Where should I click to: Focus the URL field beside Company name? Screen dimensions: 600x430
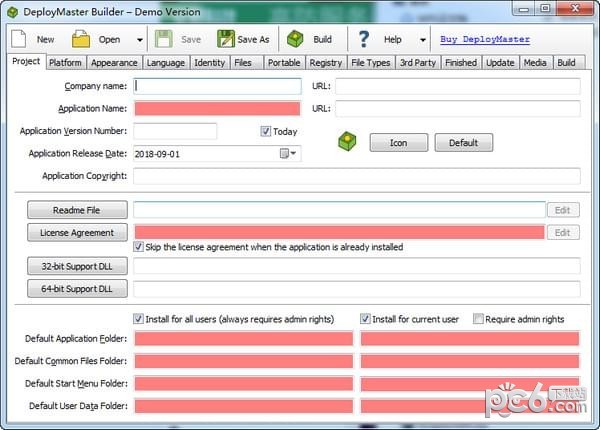point(458,86)
